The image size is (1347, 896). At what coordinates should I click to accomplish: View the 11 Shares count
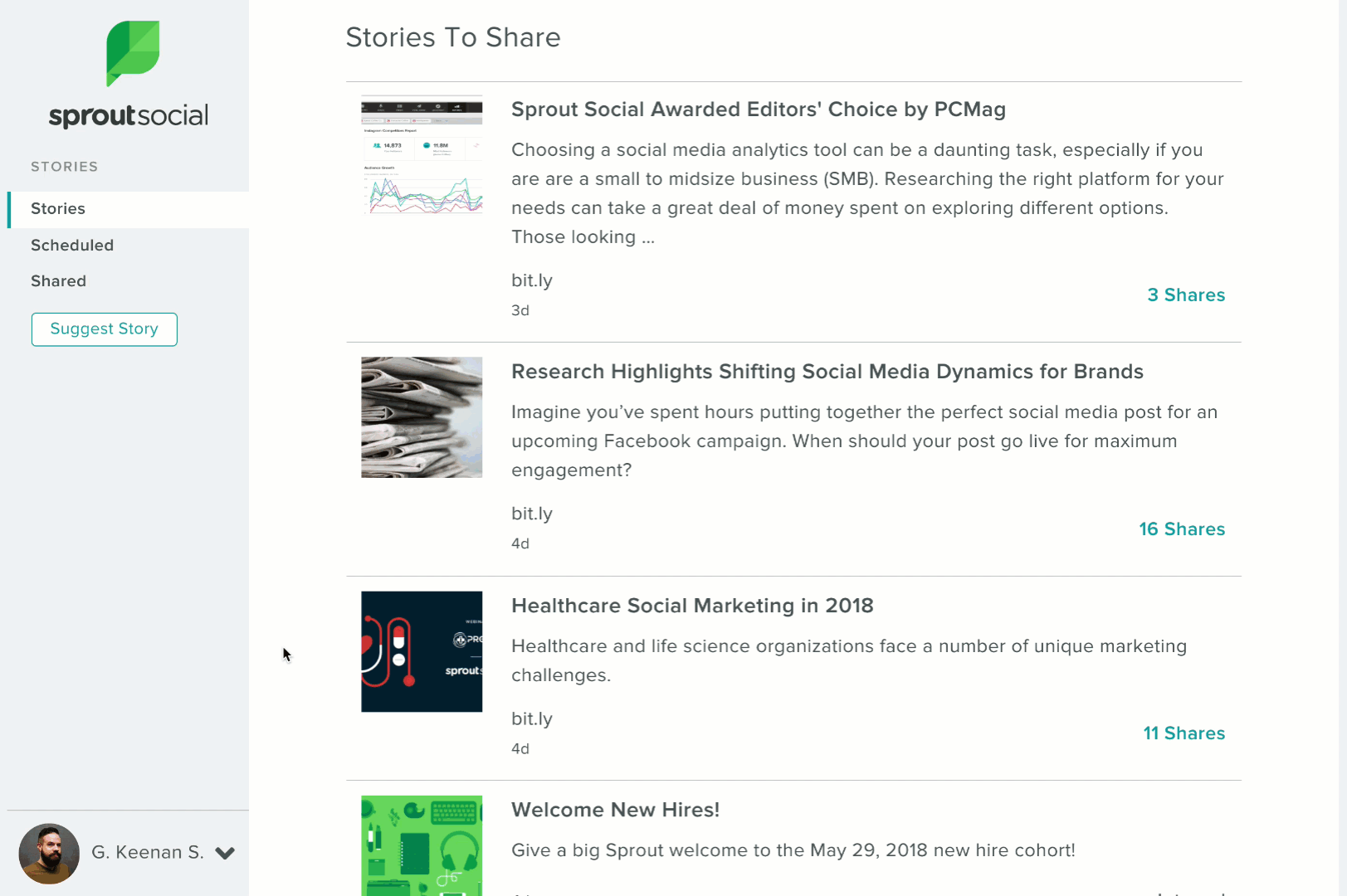1184,733
